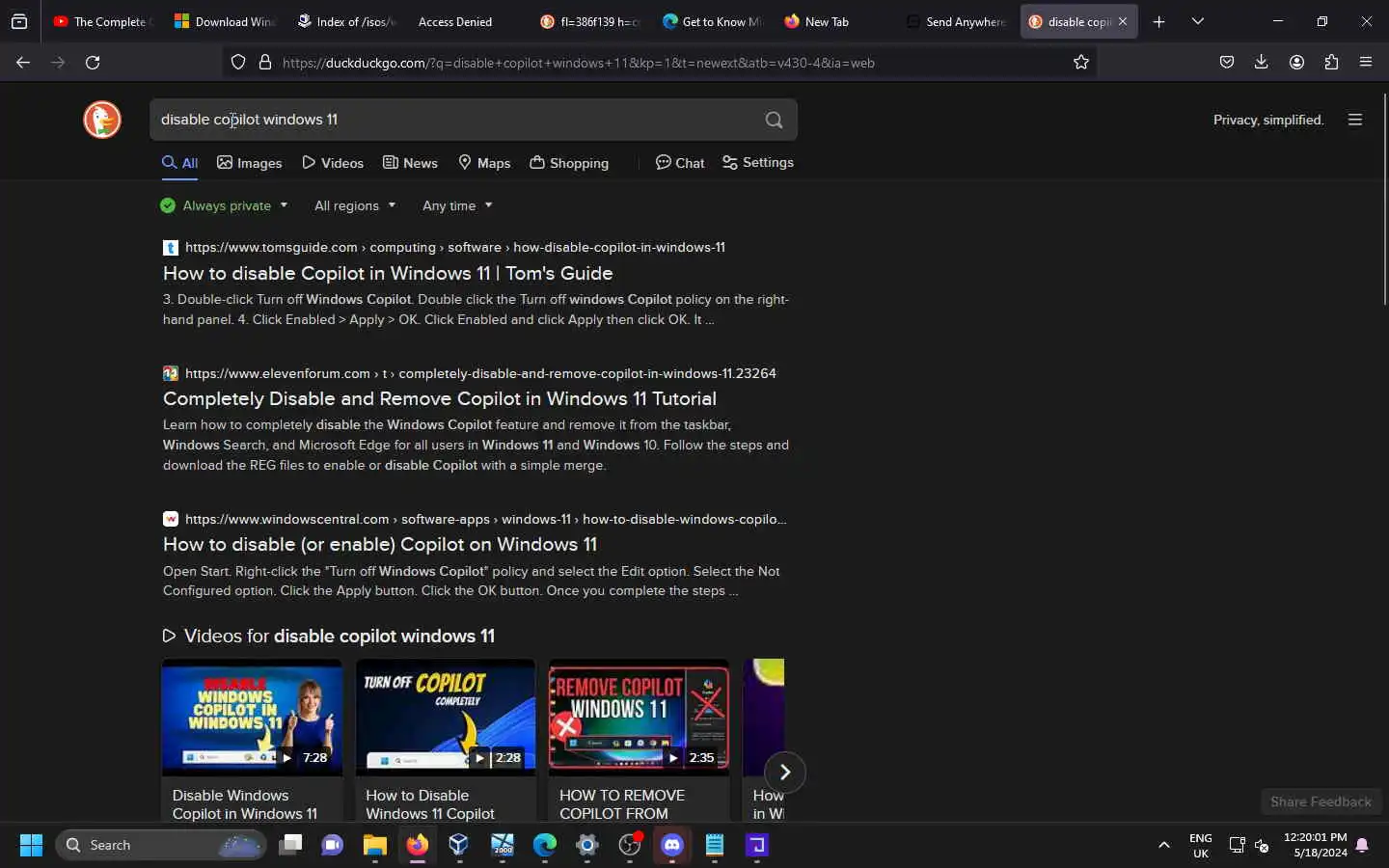Play the 2:28 'Turn Off Copilot' video thumbnail
This screenshot has width=1389, height=868.
tap(446, 718)
